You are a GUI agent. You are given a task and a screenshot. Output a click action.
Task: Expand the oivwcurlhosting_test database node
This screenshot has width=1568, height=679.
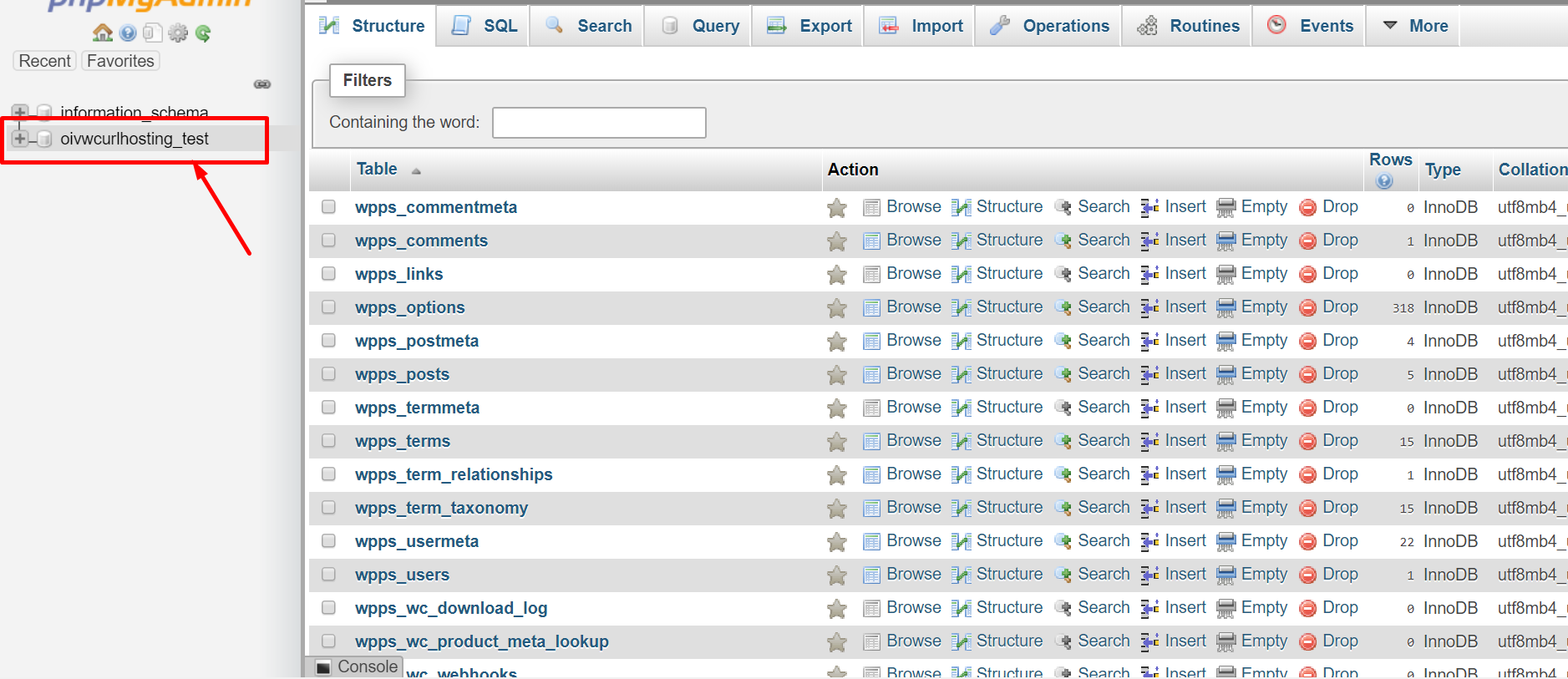click(x=20, y=139)
